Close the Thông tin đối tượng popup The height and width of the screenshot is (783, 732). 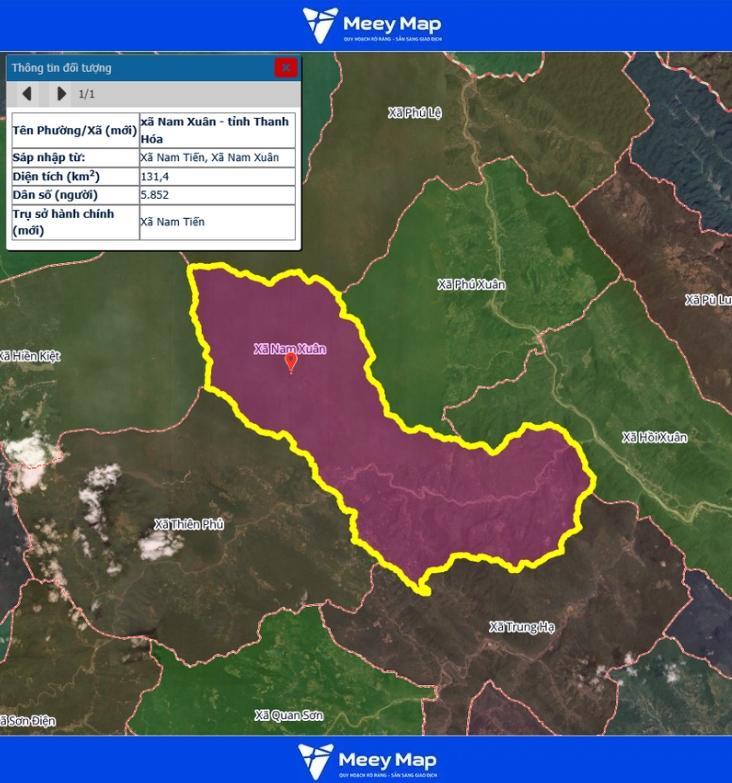click(286, 68)
